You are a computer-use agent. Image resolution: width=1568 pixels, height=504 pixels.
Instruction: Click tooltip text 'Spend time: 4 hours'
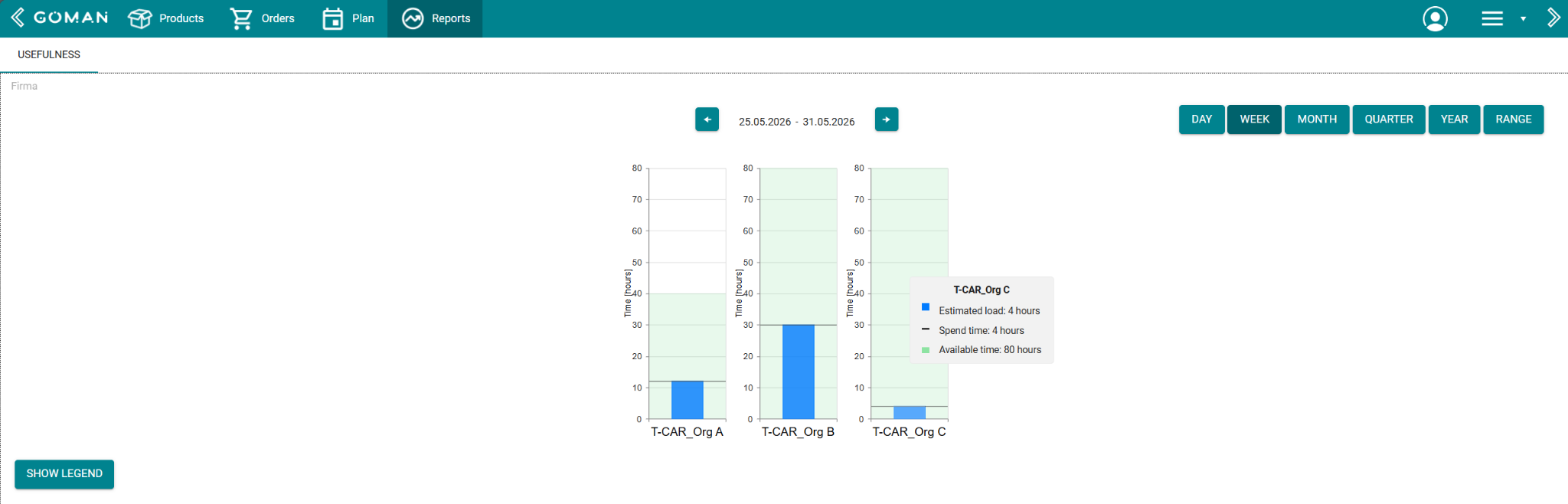pyautogui.click(x=982, y=331)
